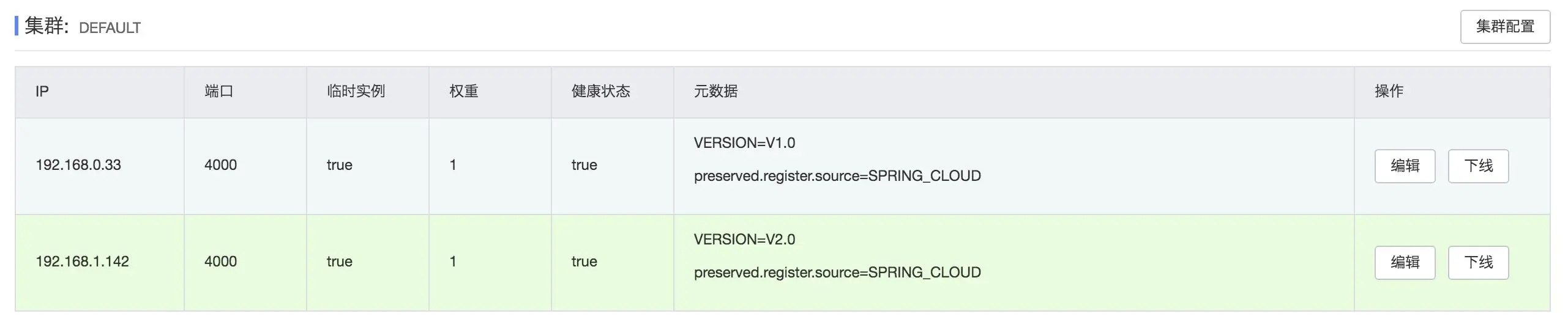
Task: Click 编辑 for instance 192.168.0.33
Action: [x=1404, y=166]
